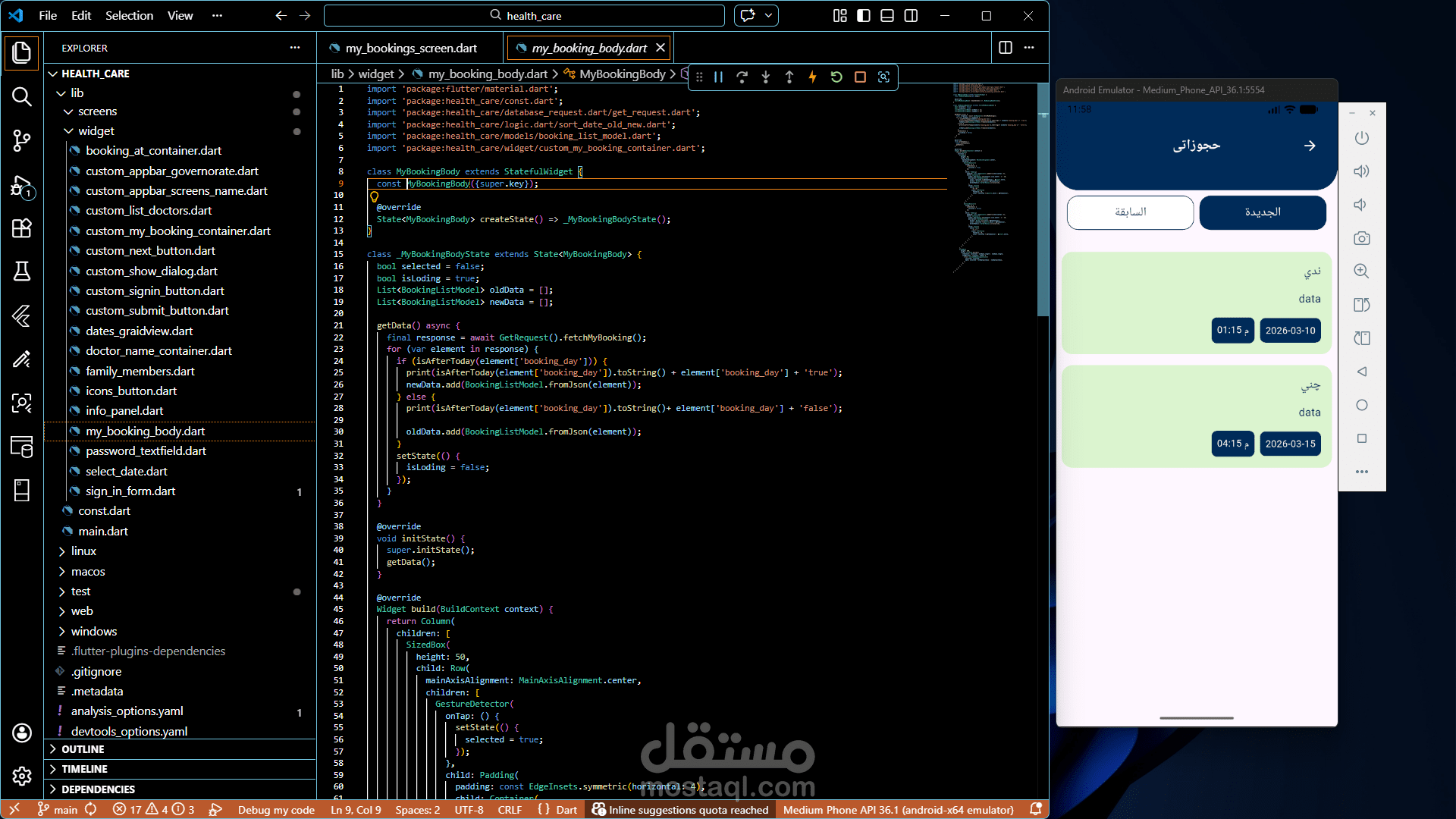Click Debug my code in status bar
Image resolution: width=1456 pixels, height=819 pixels.
point(275,810)
